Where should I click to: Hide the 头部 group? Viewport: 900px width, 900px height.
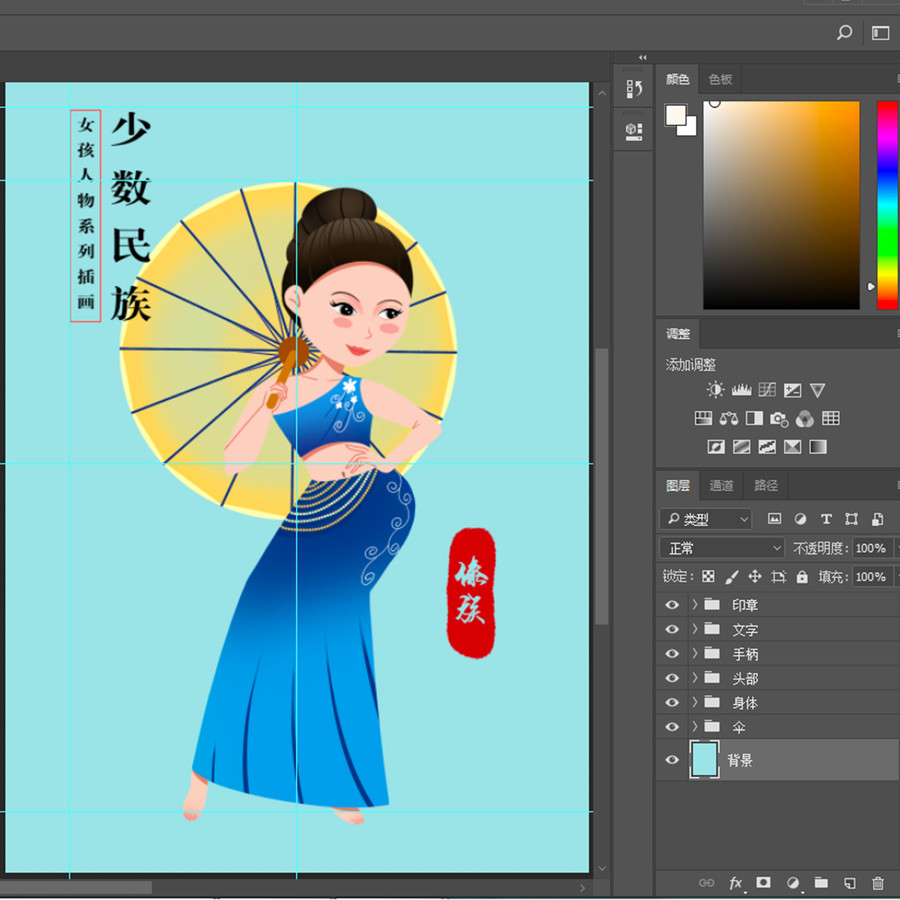(x=672, y=678)
